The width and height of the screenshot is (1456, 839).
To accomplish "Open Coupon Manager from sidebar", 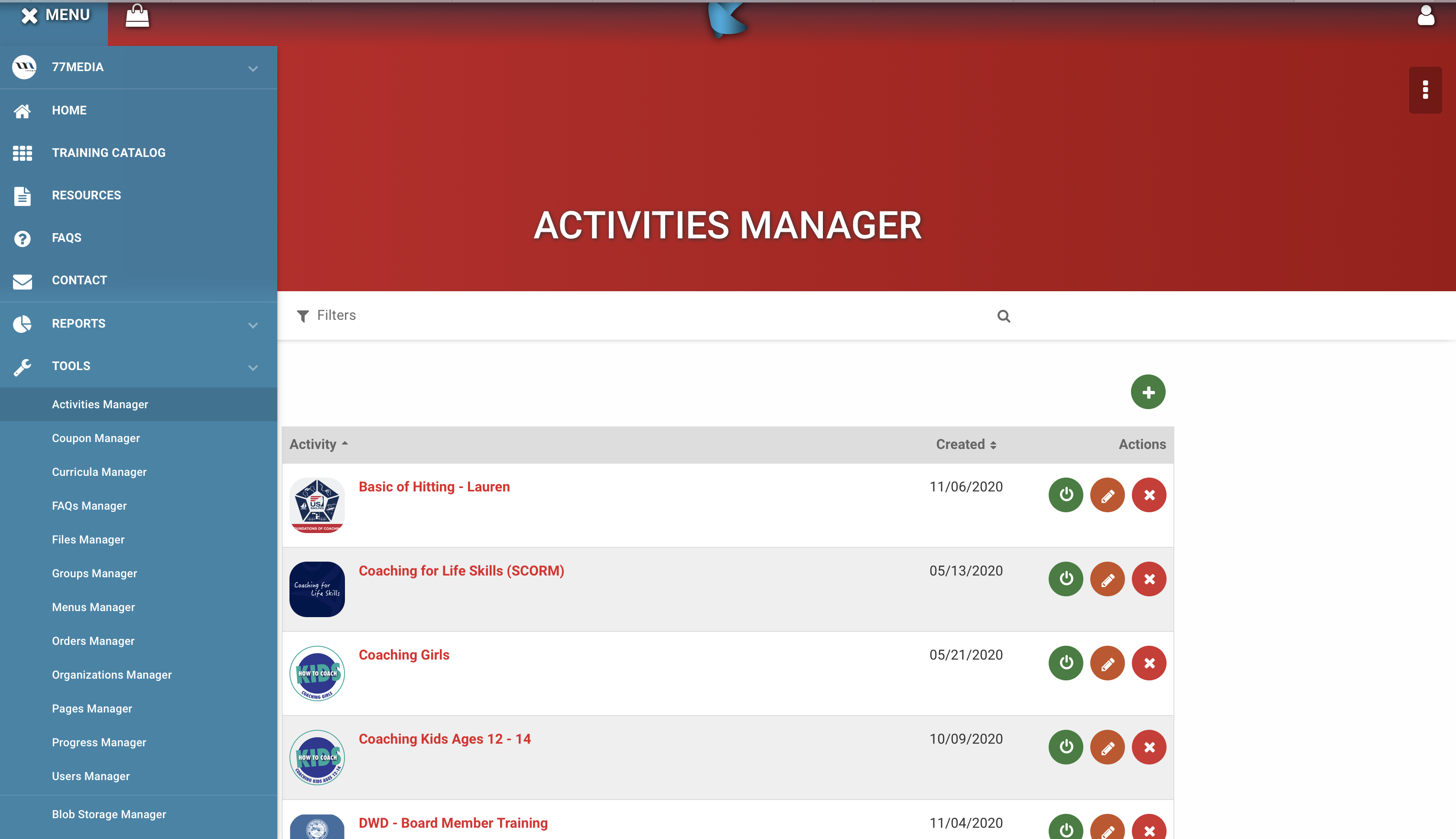I will coord(96,438).
